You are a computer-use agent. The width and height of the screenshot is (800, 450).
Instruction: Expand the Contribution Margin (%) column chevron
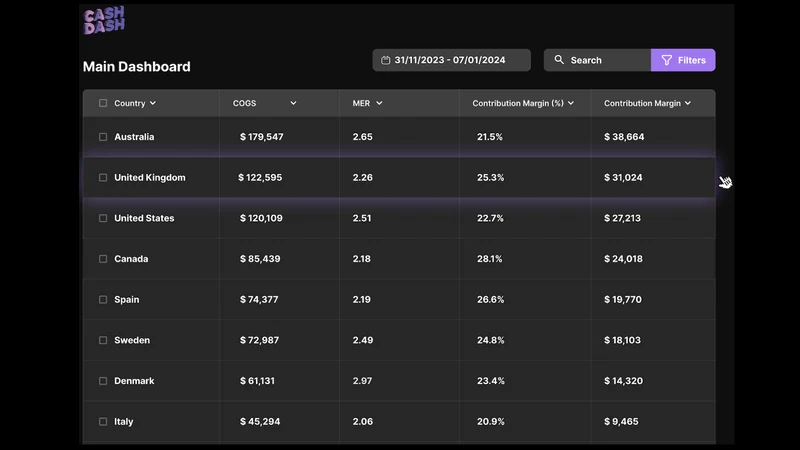571,103
